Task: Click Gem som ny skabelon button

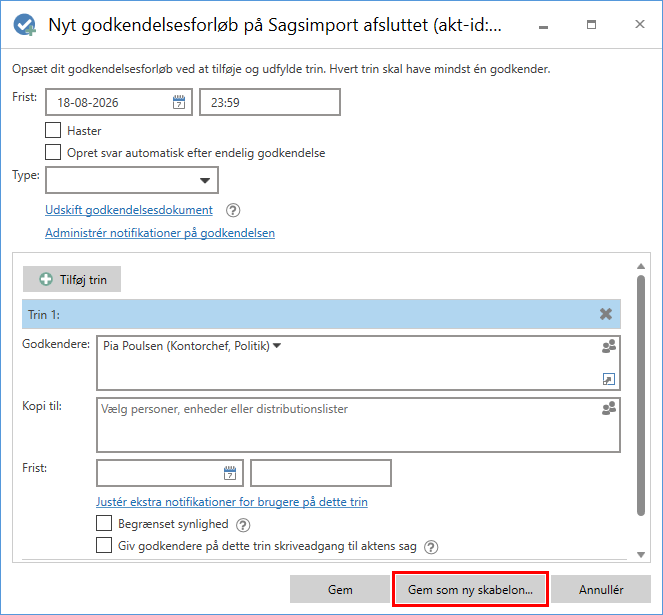Action: 470,589
